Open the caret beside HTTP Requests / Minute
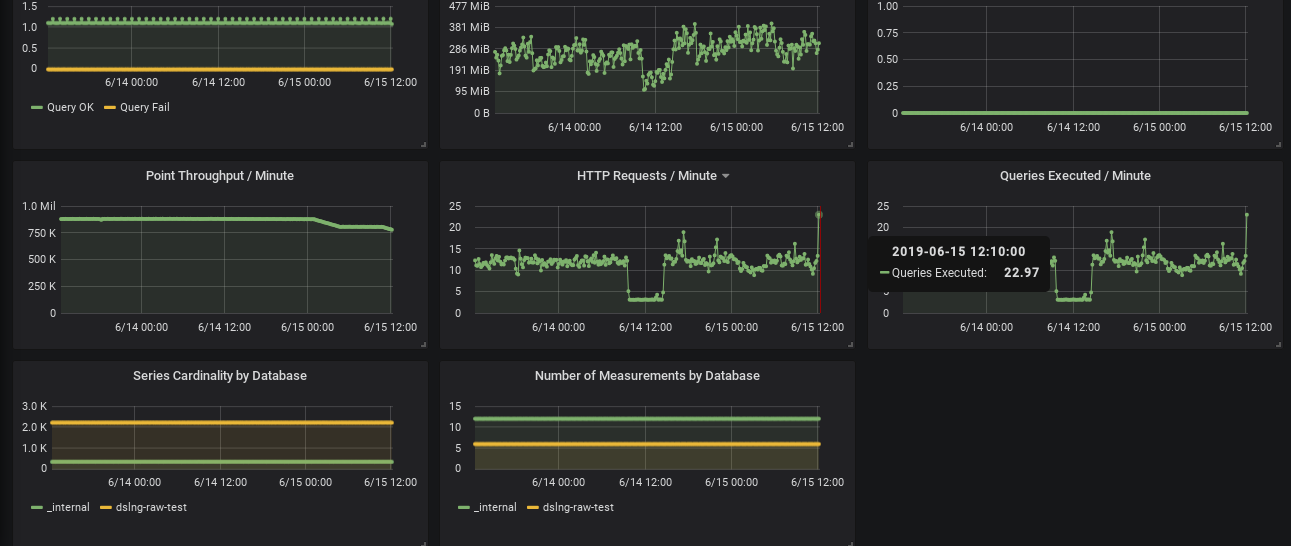This screenshot has height=546, width=1291. (x=726, y=176)
